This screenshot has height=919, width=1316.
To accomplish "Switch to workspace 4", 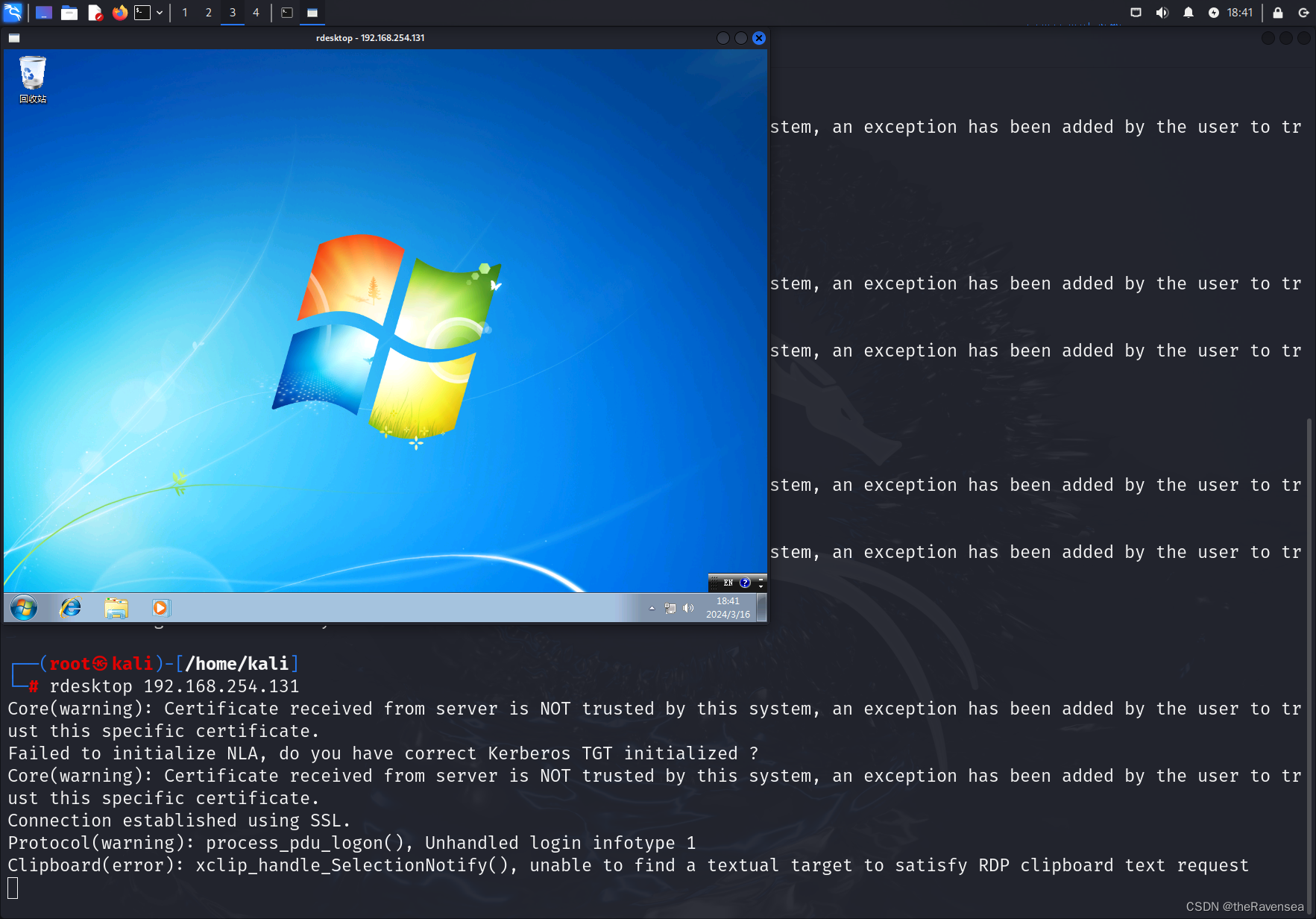I will click(x=256, y=13).
